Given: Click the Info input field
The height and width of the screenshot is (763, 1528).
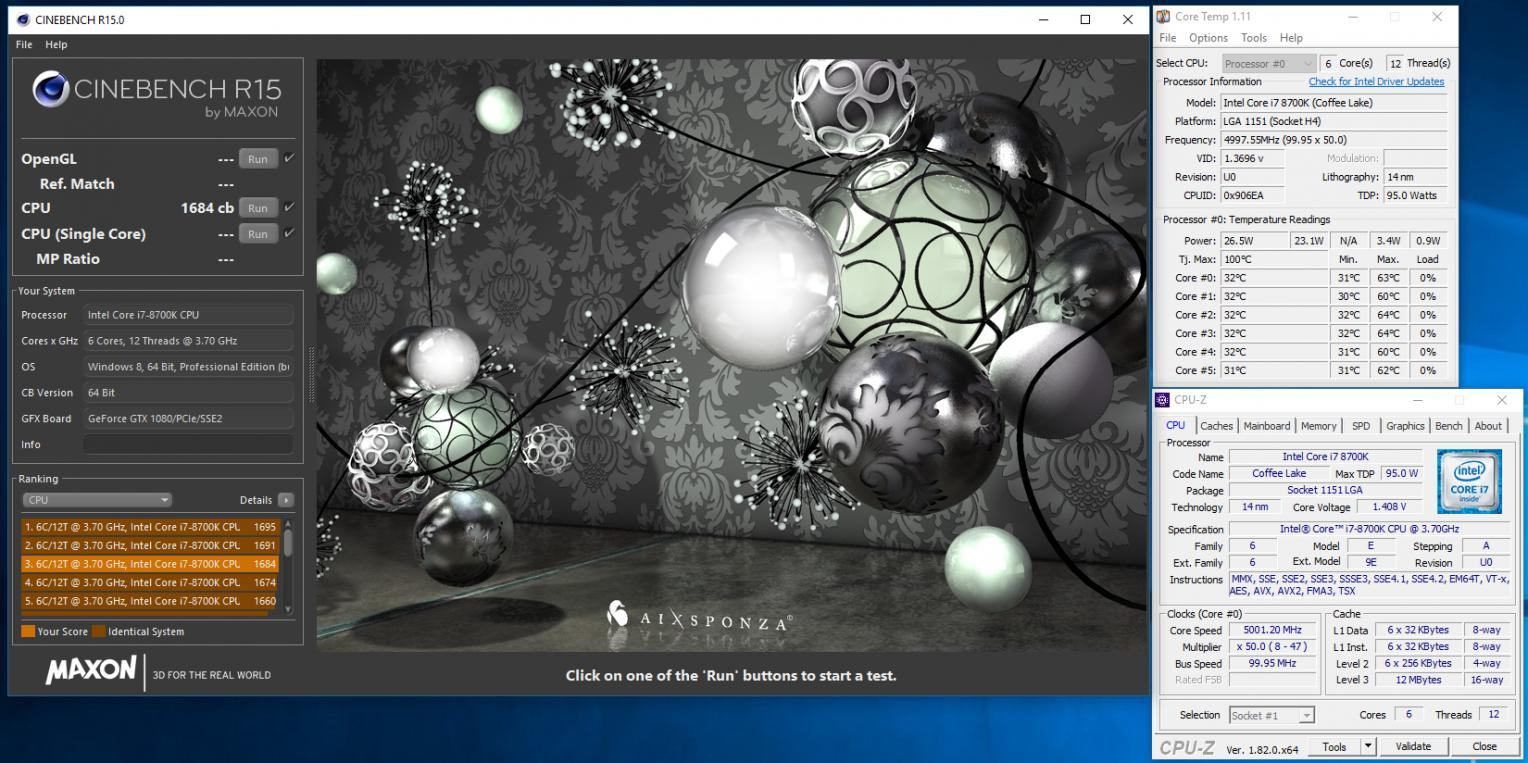Looking at the screenshot, I should (188, 444).
